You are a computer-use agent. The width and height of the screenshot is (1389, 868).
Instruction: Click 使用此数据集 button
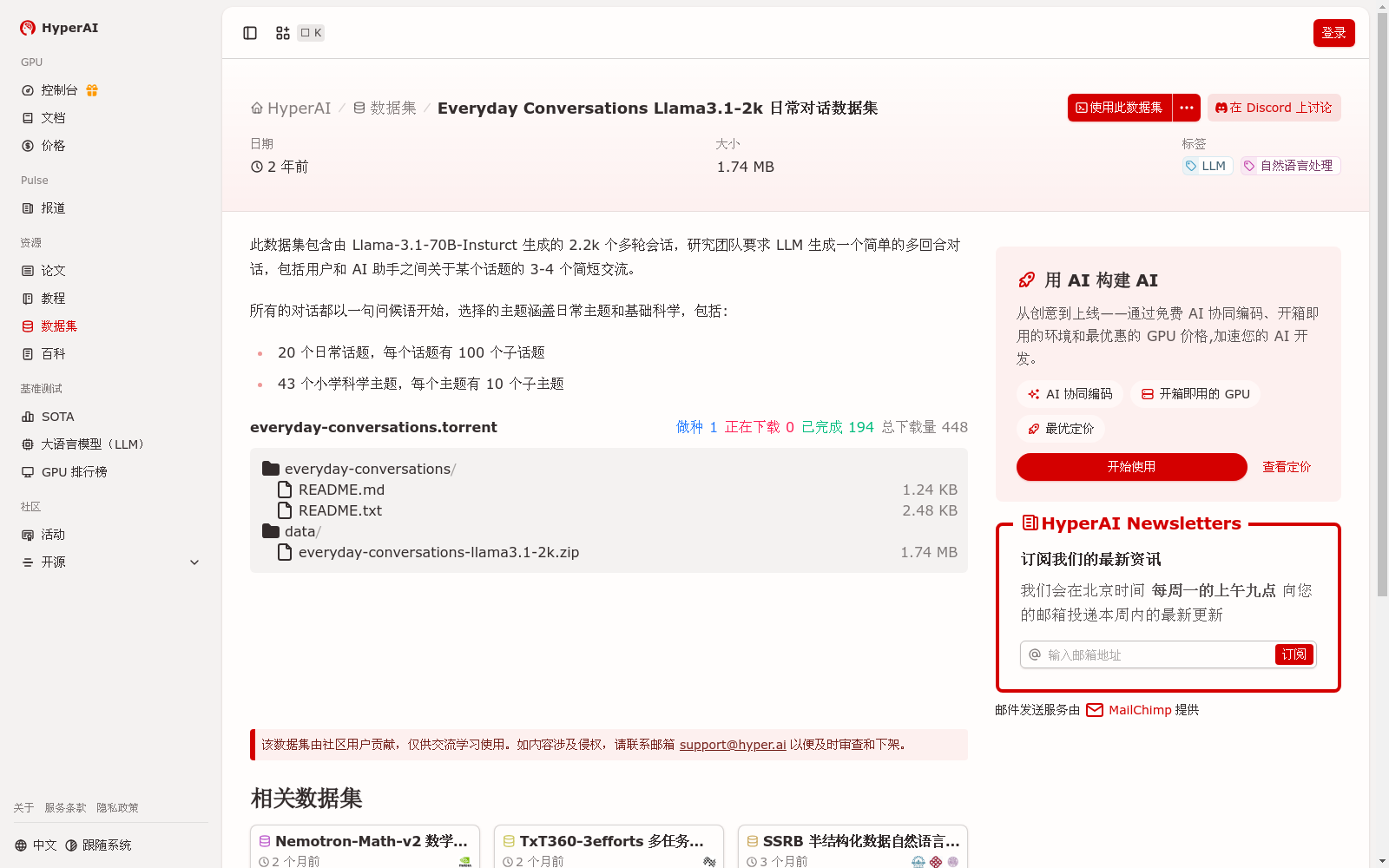click(x=1120, y=108)
